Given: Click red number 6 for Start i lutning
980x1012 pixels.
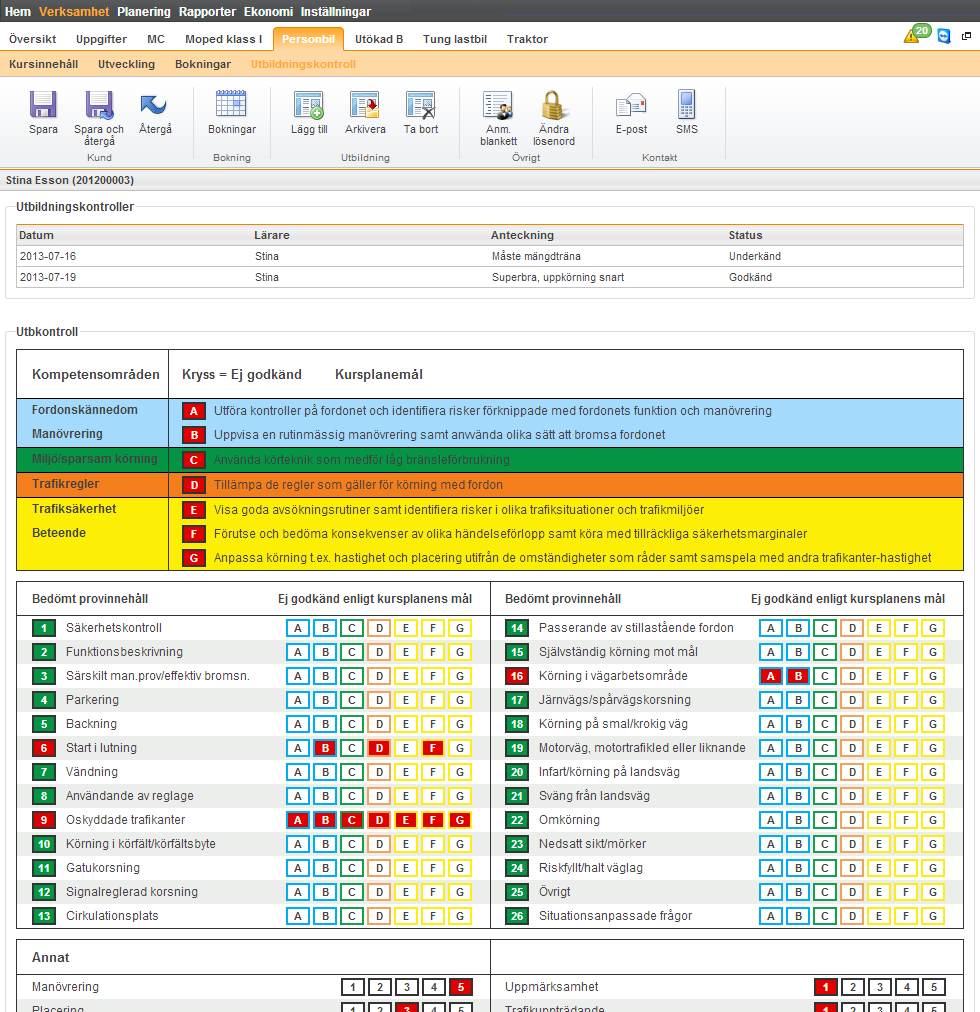Looking at the screenshot, I should coord(44,748).
